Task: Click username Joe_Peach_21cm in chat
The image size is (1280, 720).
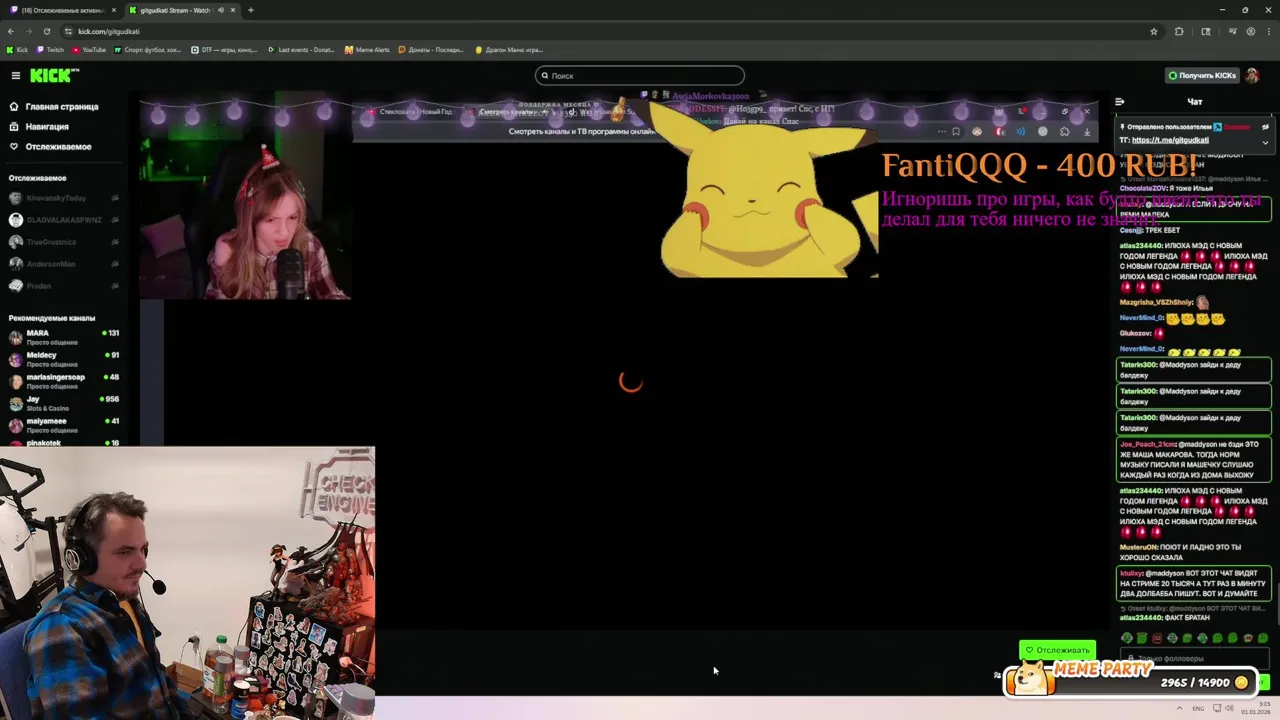Action: [1148, 444]
